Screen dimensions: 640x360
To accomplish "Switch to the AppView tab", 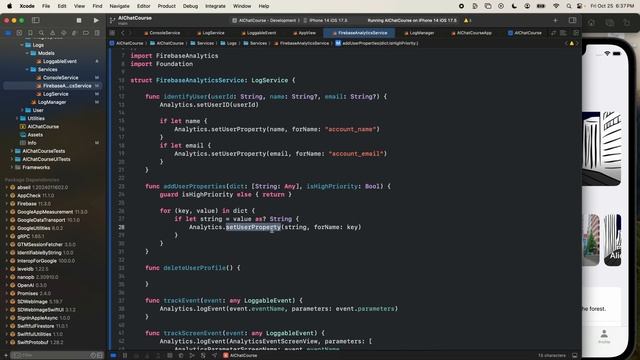I will [304, 33].
